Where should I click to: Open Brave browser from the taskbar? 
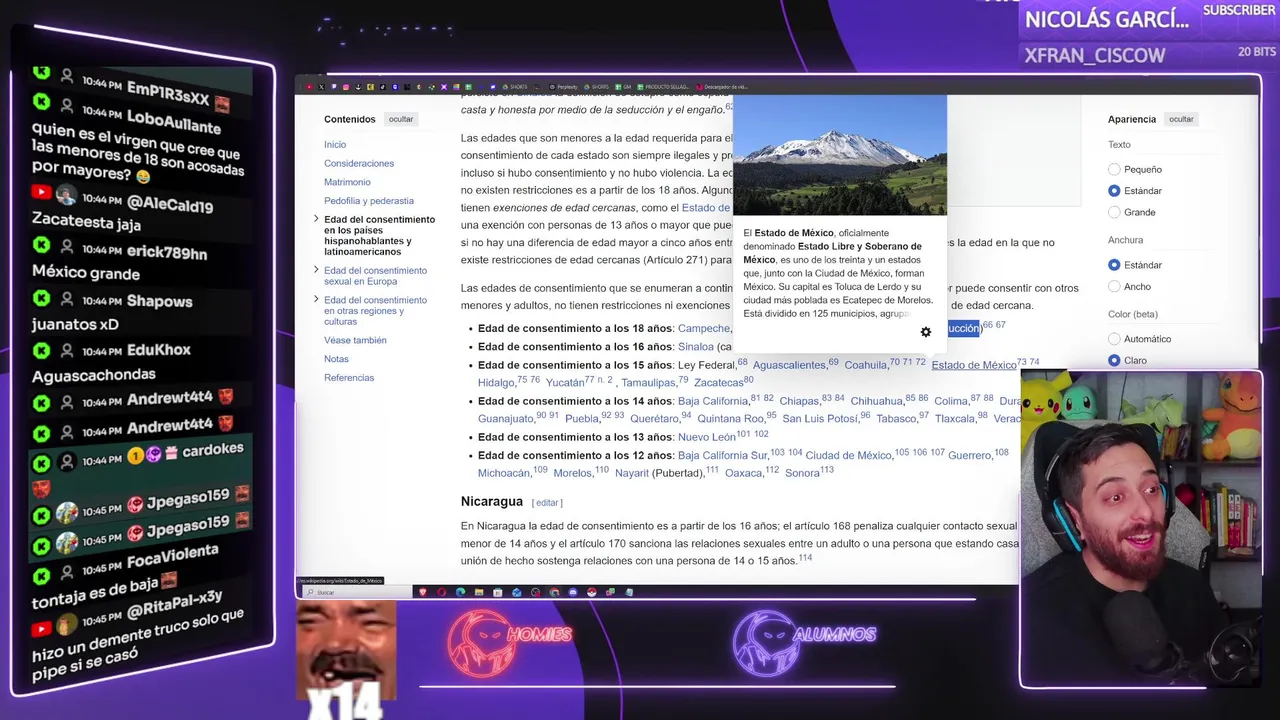click(423, 592)
